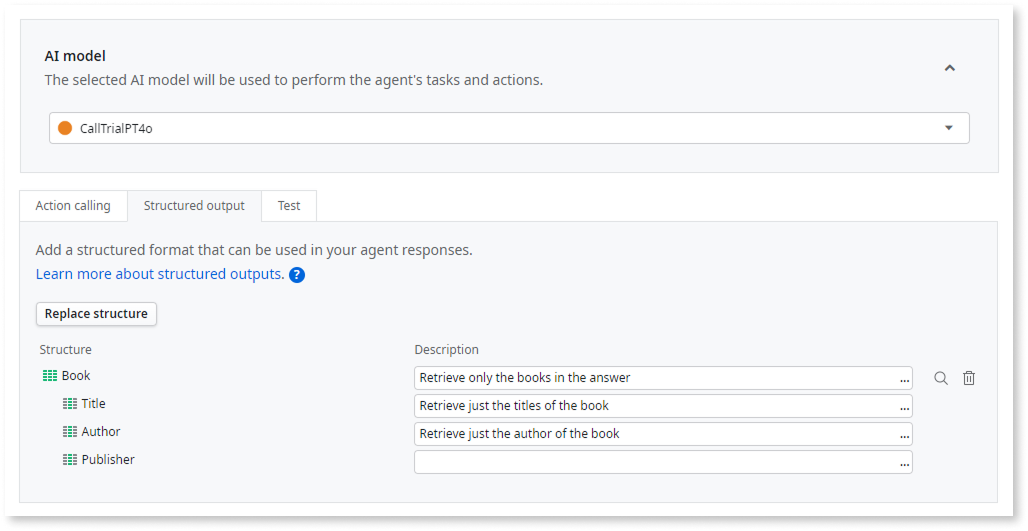
Task: Open the Author description ellipsis editor
Action: [904, 434]
